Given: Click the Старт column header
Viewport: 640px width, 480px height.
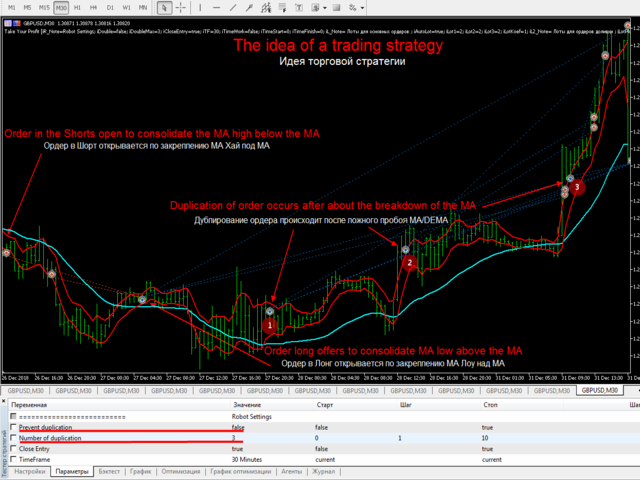Looking at the screenshot, I should coord(325,405).
